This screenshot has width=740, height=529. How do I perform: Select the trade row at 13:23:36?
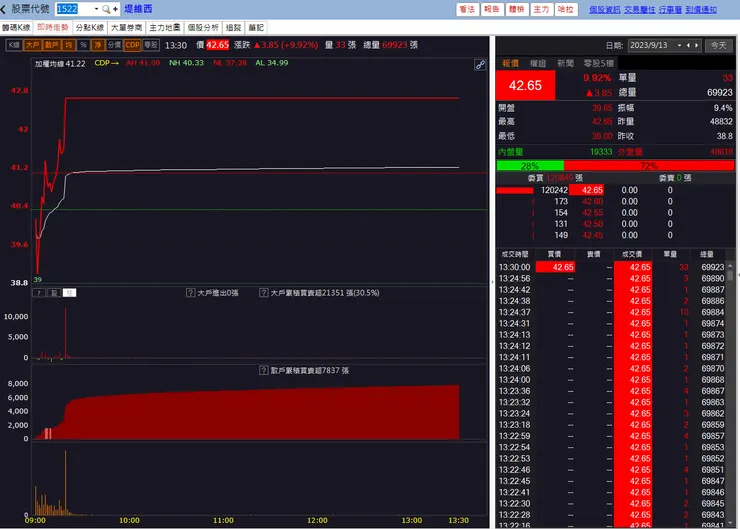[x=612, y=391]
